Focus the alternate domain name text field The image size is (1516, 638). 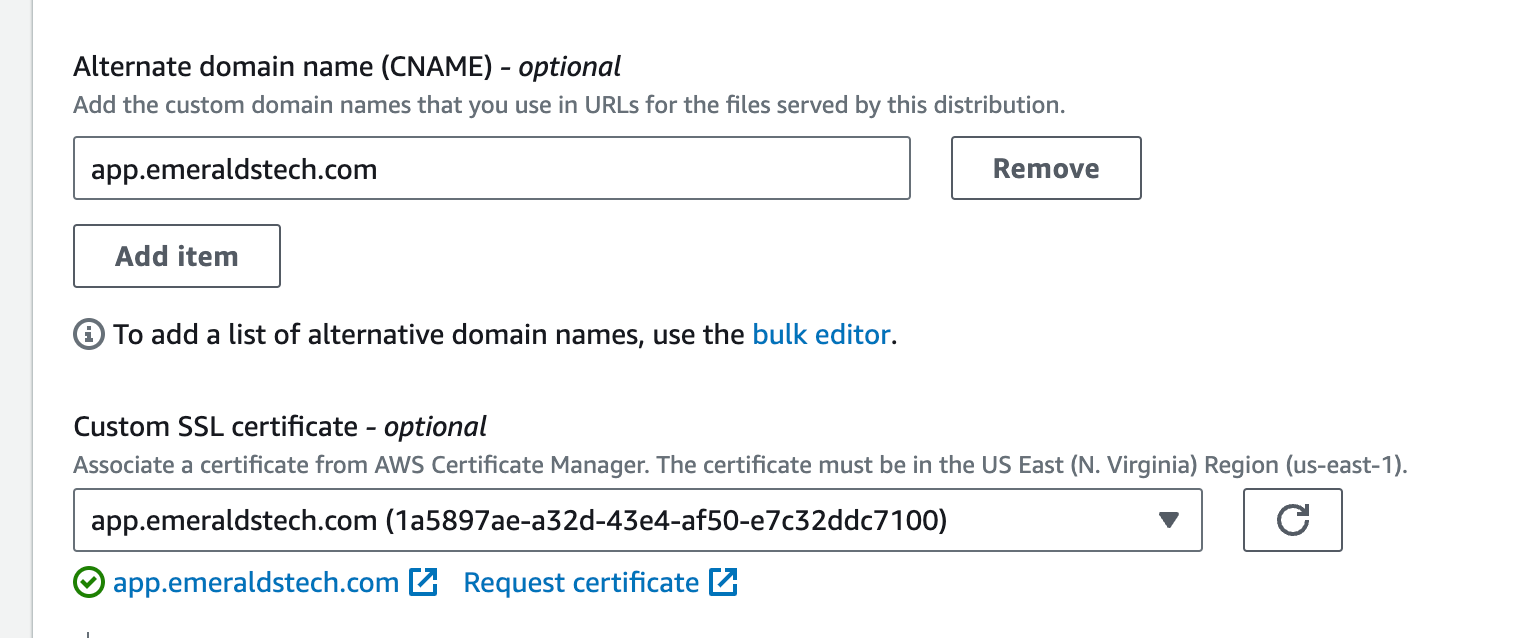pyautogui.click(x=491, y=169)
